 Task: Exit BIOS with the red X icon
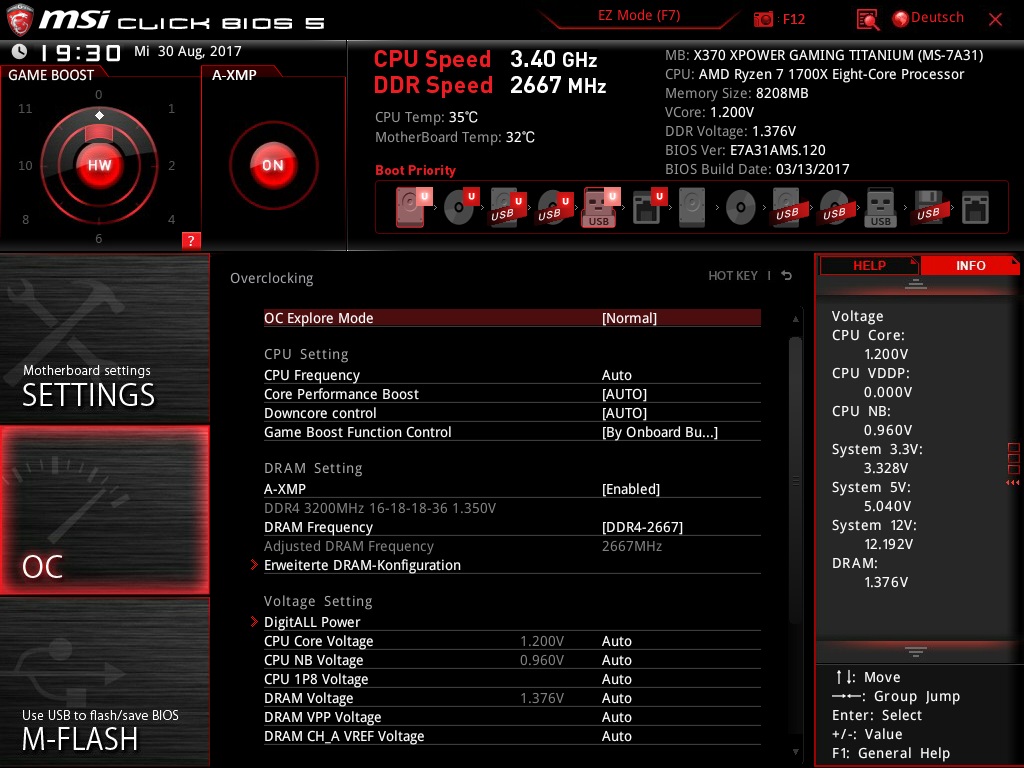[x=995, y=20]
